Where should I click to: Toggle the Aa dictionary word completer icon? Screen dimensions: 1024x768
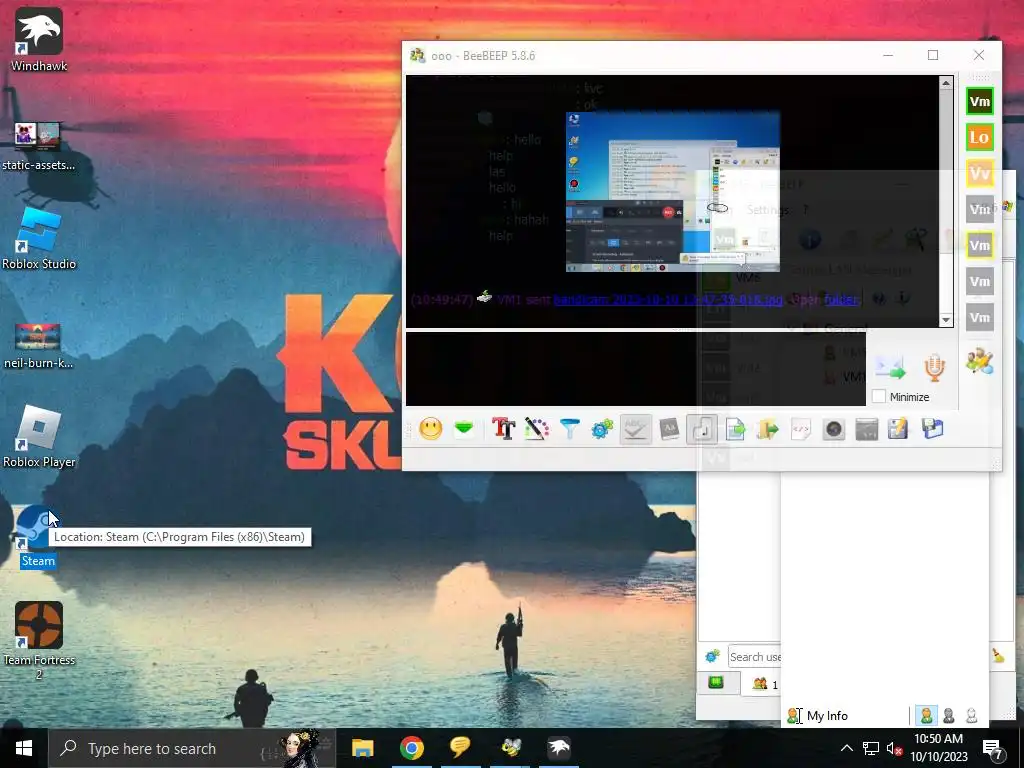point(669,429)
